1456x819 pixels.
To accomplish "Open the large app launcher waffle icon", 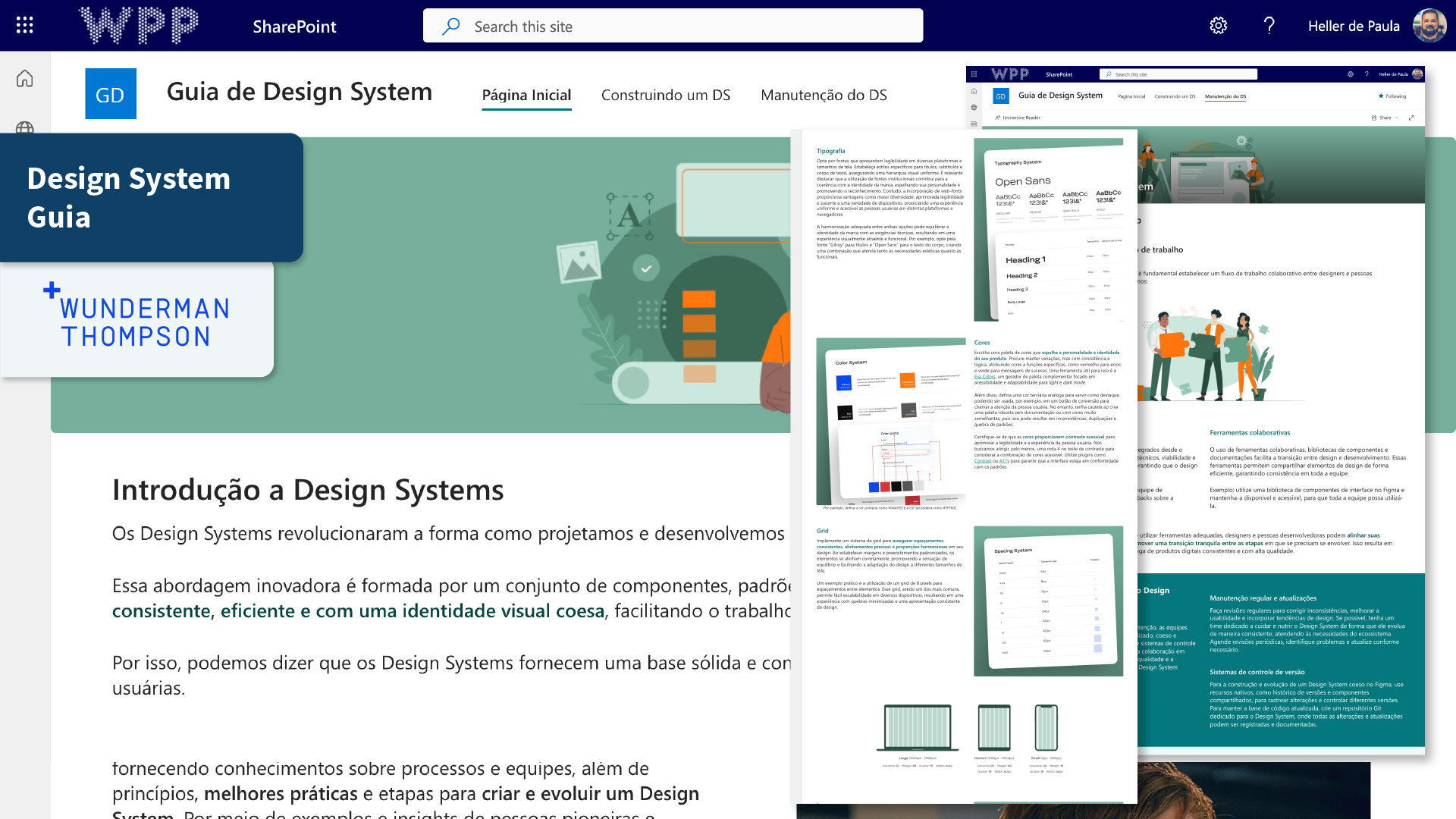I will point(25,26).
